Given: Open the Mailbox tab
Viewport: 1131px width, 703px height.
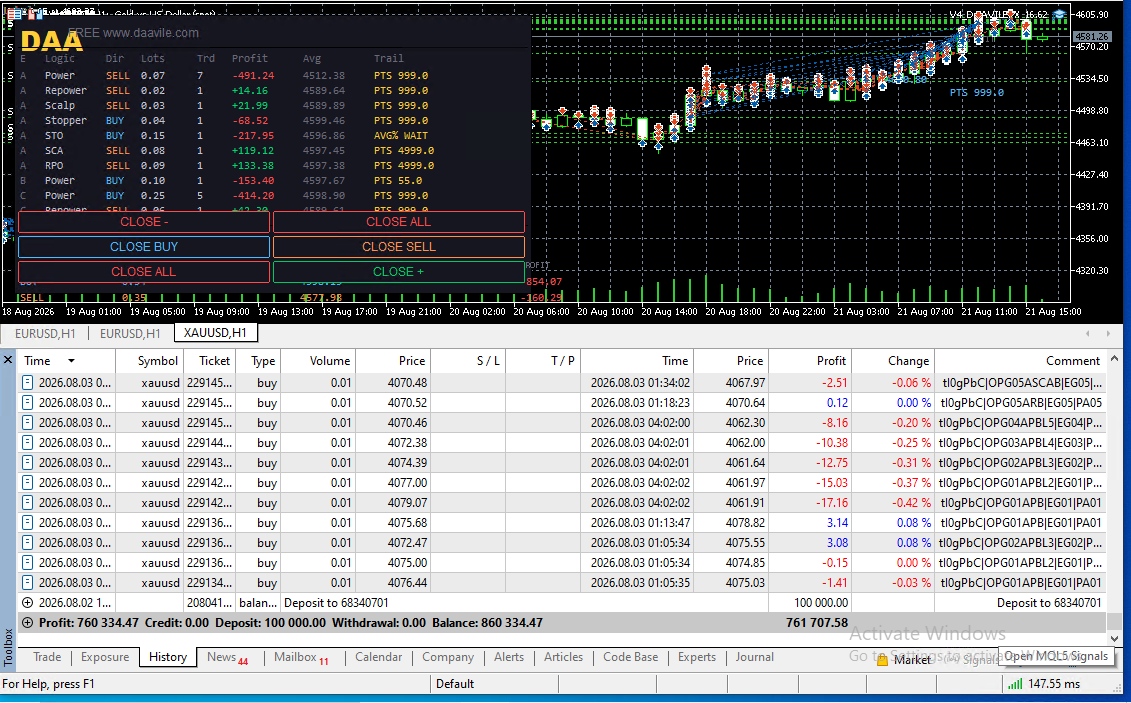Looking at the screenshot, I should (x=301, y=657).
